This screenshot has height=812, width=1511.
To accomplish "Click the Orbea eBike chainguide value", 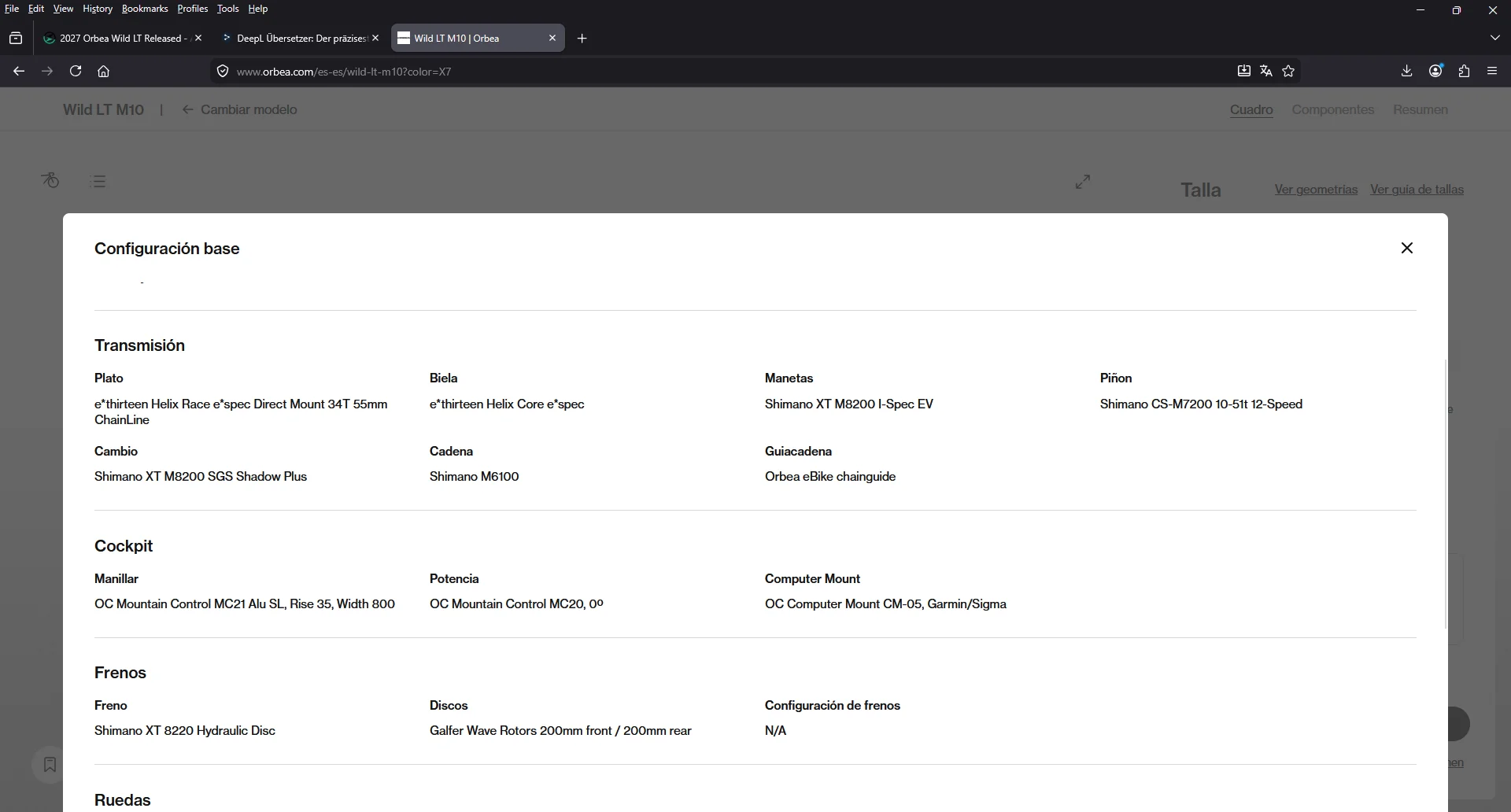I will pyautogui.click(x=830, y=477).
